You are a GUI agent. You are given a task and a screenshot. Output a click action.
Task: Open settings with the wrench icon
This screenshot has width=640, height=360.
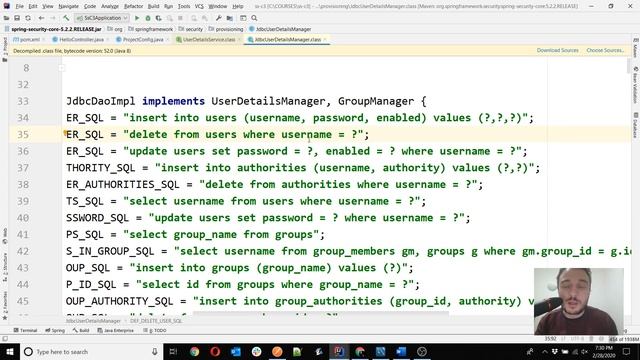[x=219, y=18]
